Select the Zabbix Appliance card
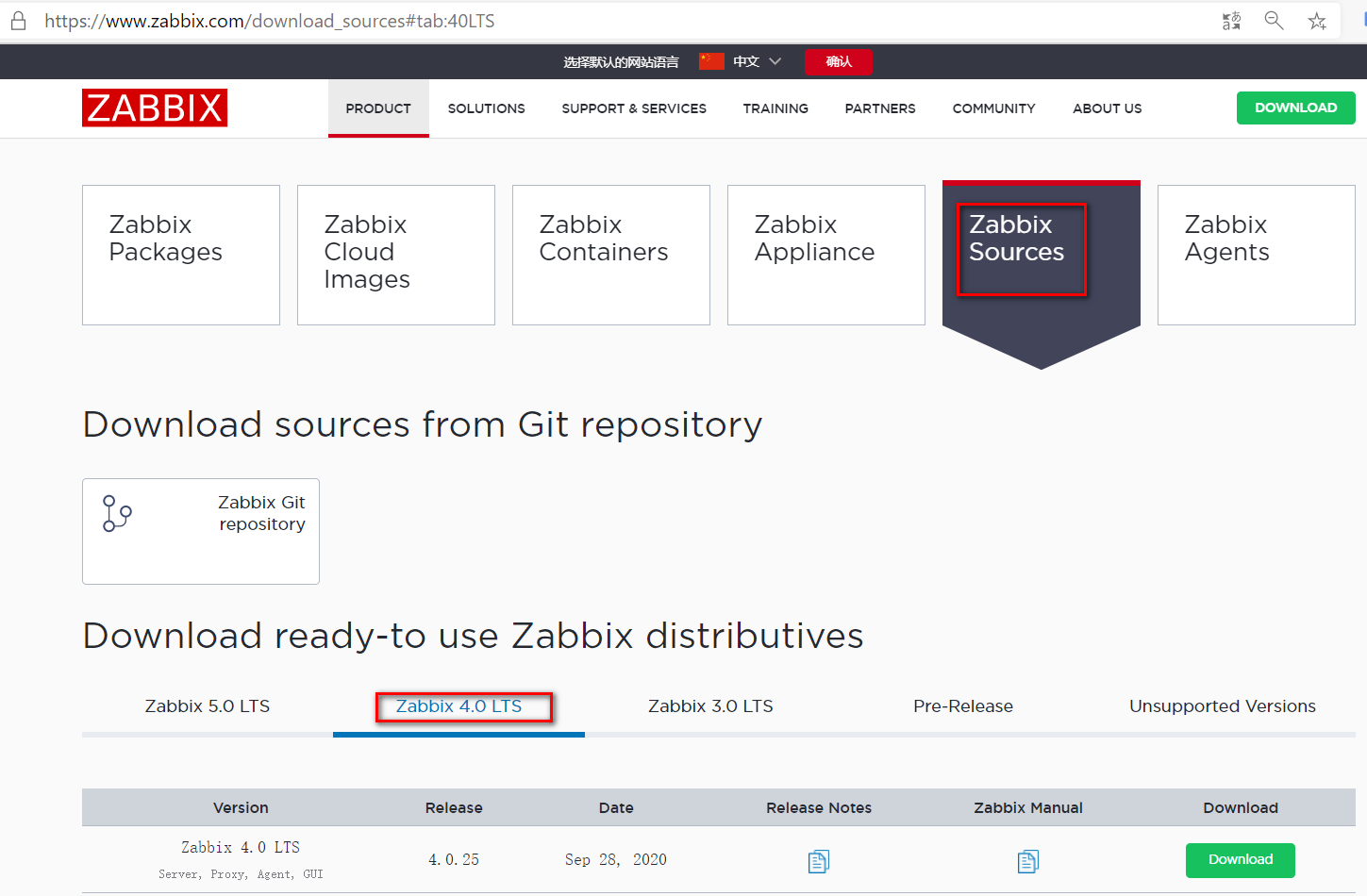 [x=826, y=255]
